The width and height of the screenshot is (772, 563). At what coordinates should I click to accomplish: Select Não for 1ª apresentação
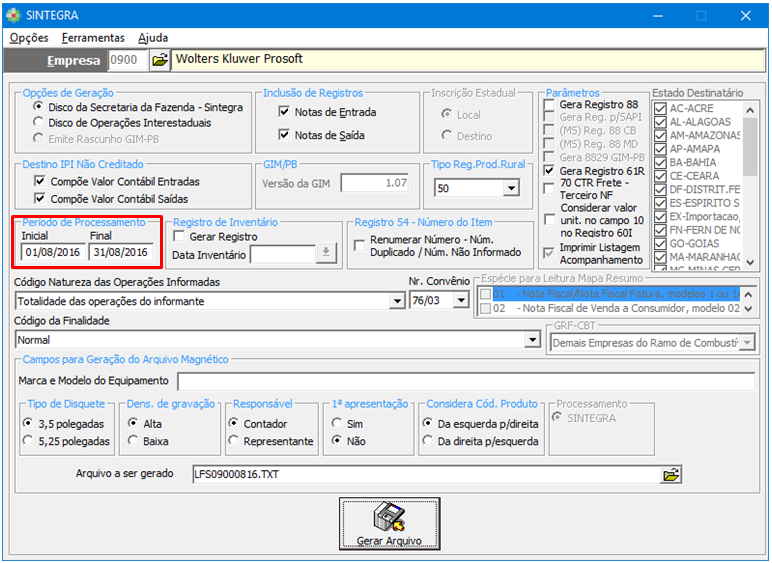pos(337,440)
